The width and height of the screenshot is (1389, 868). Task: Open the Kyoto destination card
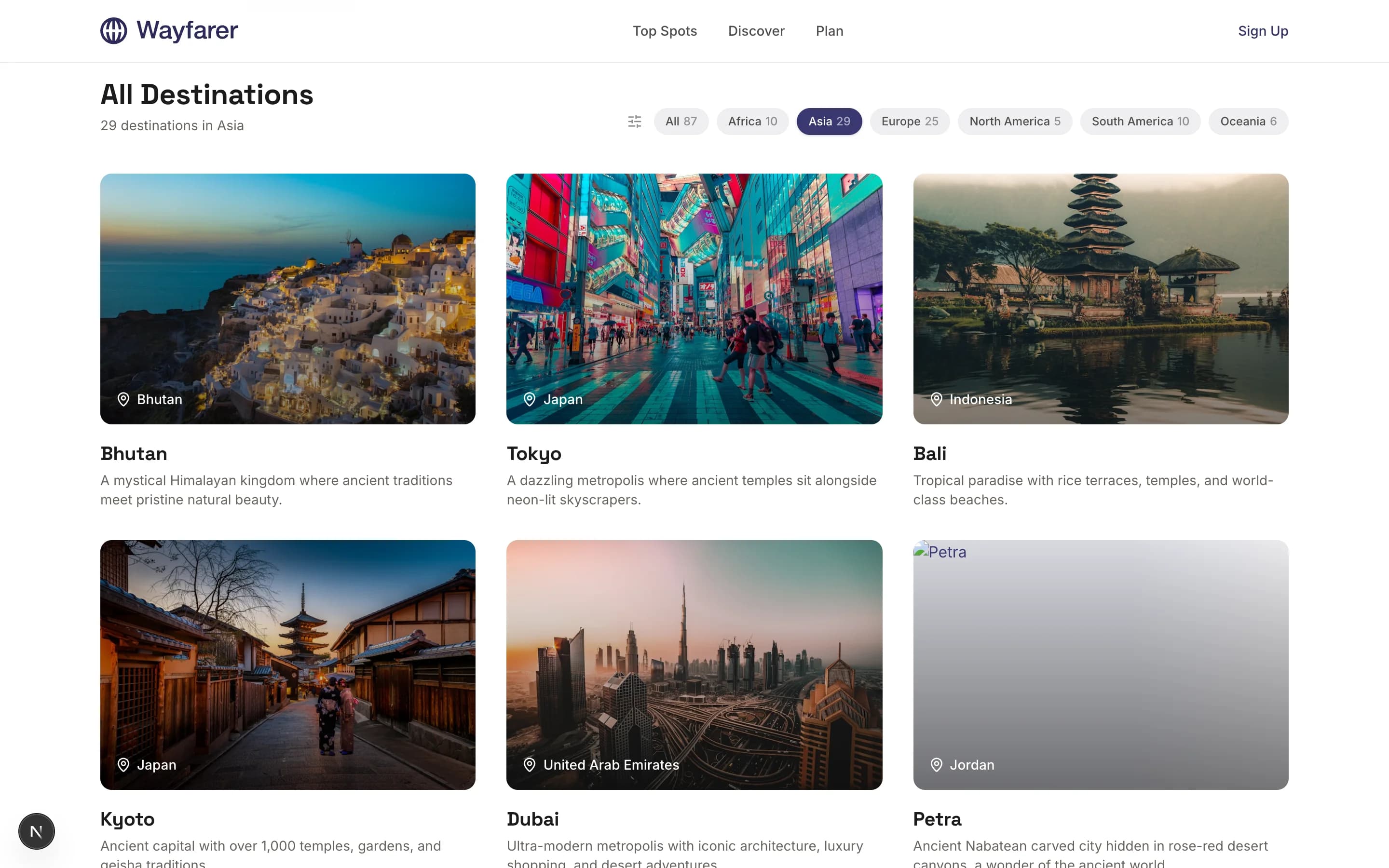[287, 665]
